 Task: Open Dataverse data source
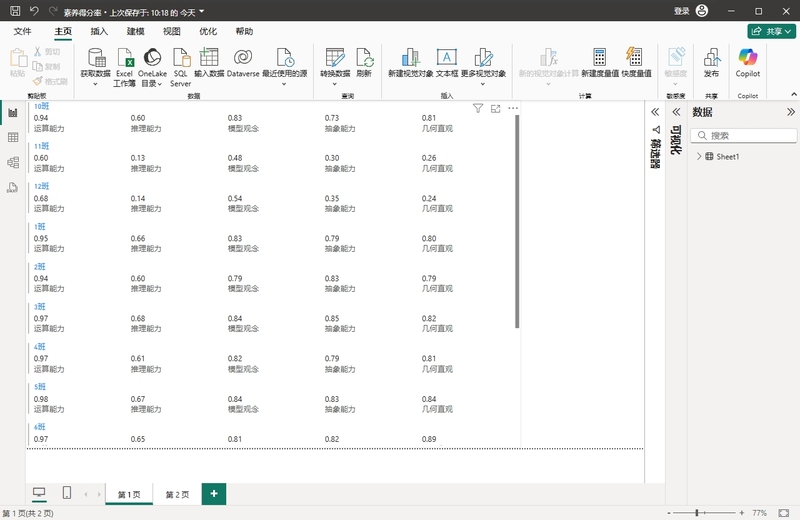tap(243, 62)
